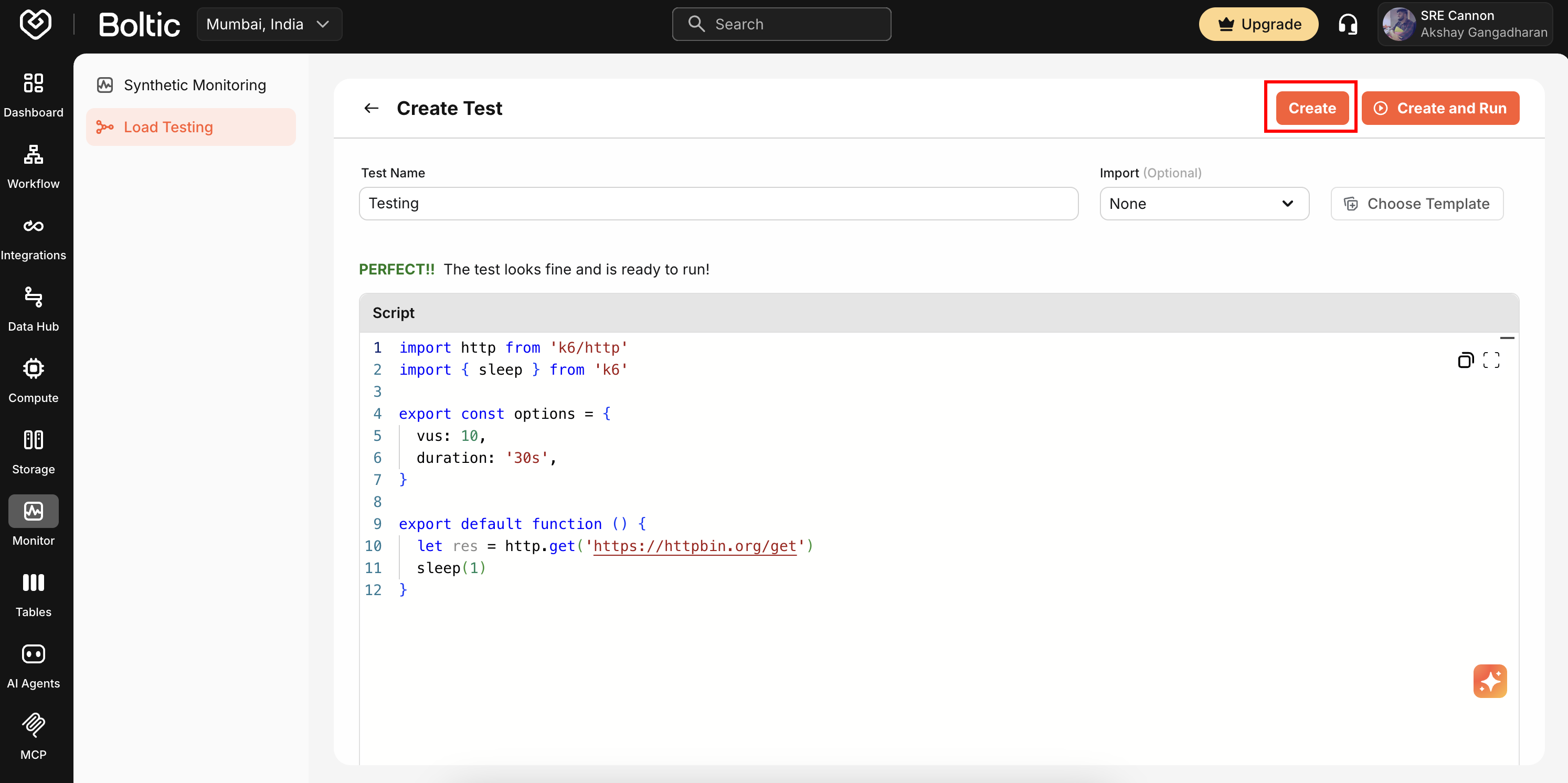Expand script editor to fullscreen
The width and height of the screenshot is (1568, 783).
[x=1491, y=361]
